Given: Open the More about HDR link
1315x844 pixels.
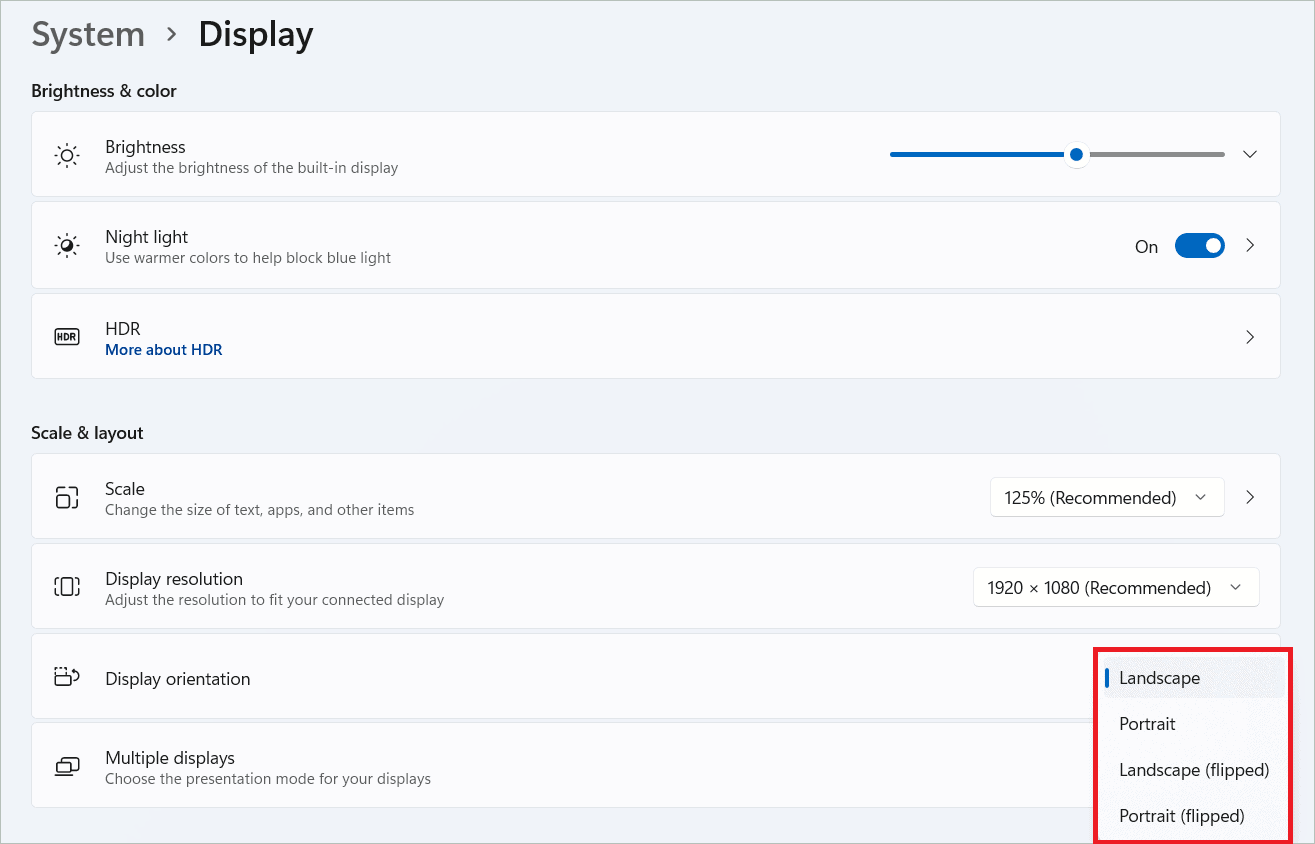Looking at the screenshot, I should click(164, 350).
